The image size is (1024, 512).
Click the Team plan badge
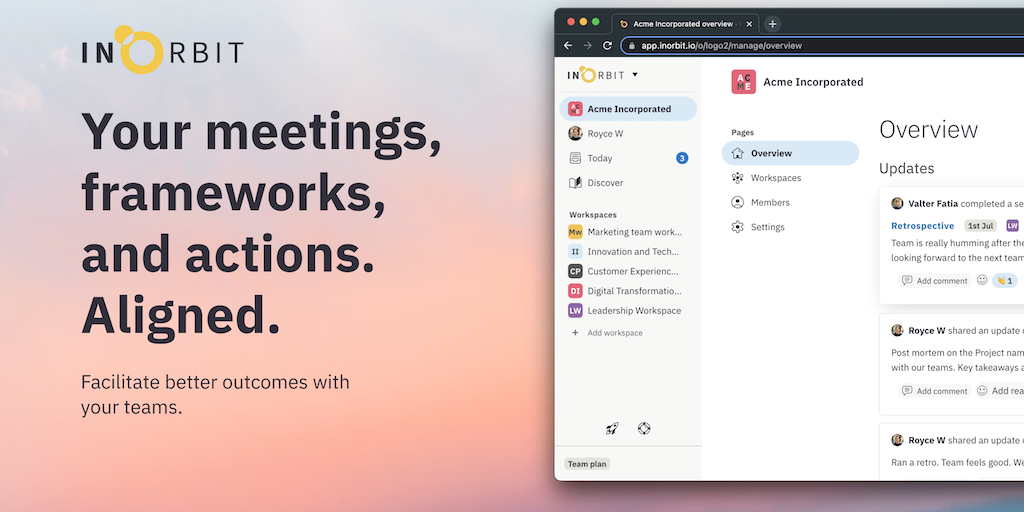(x=587, y=464)
